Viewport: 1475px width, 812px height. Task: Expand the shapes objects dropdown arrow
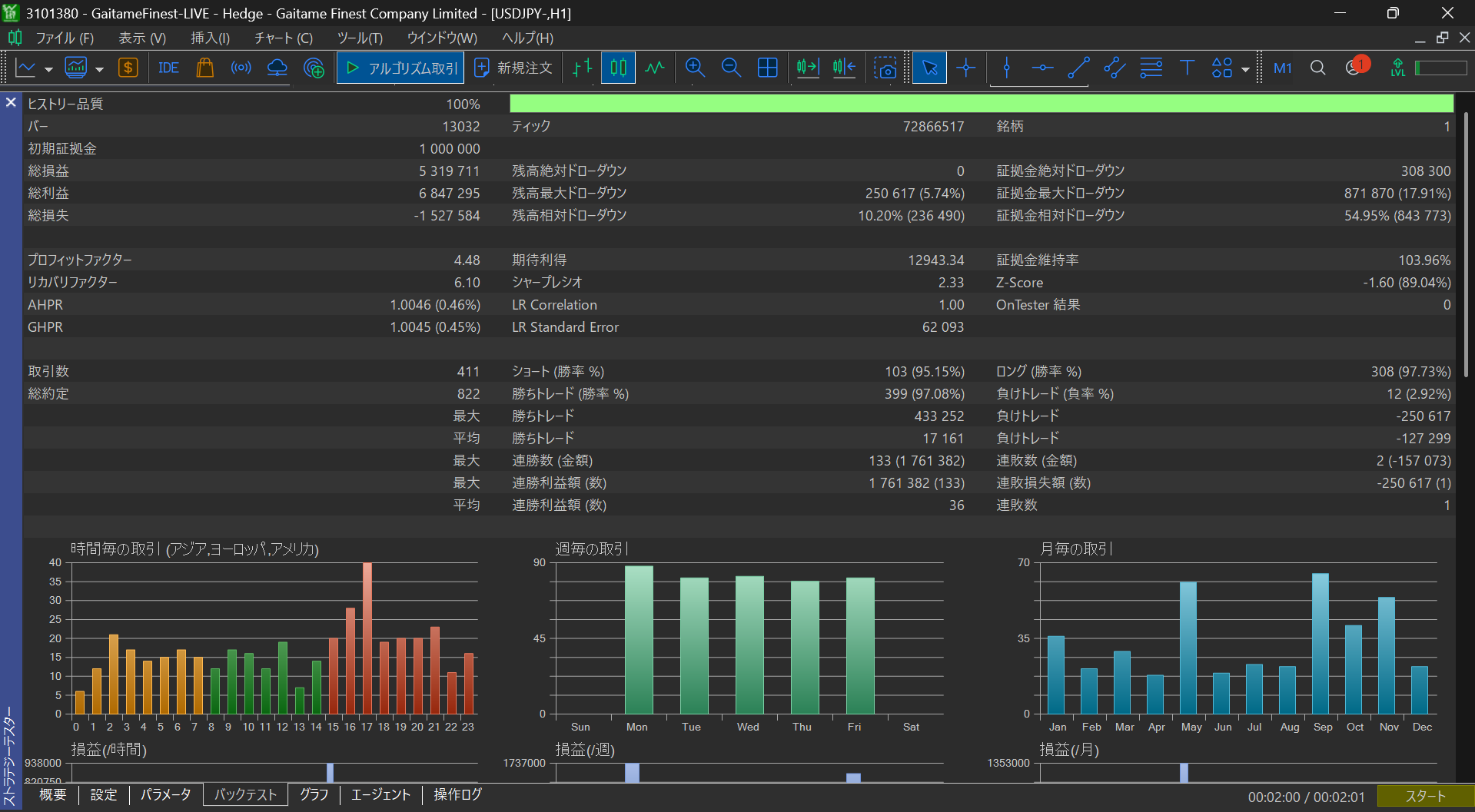pos(1245,69)
